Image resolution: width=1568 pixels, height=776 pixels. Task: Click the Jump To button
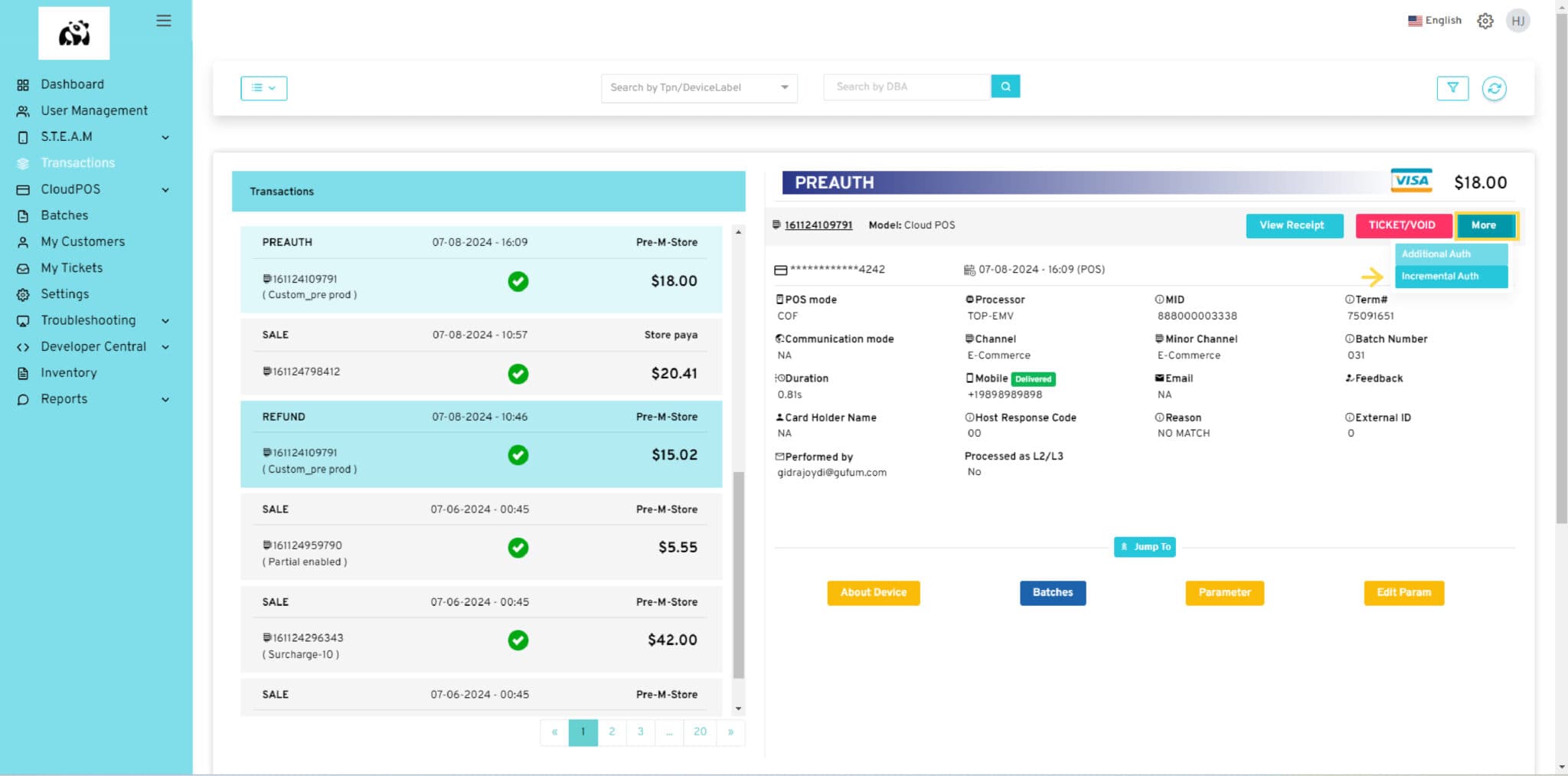tap(1145, 547)
